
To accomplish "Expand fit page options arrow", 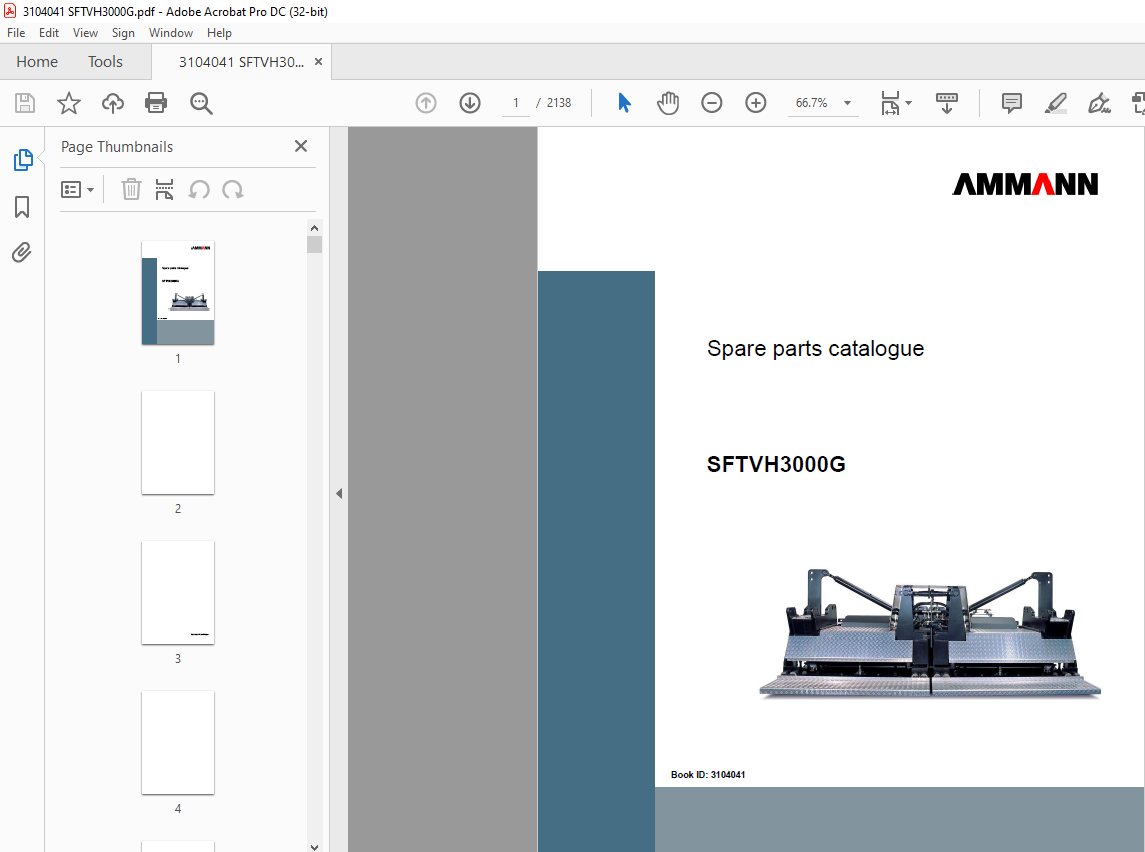I will [908, 103].
